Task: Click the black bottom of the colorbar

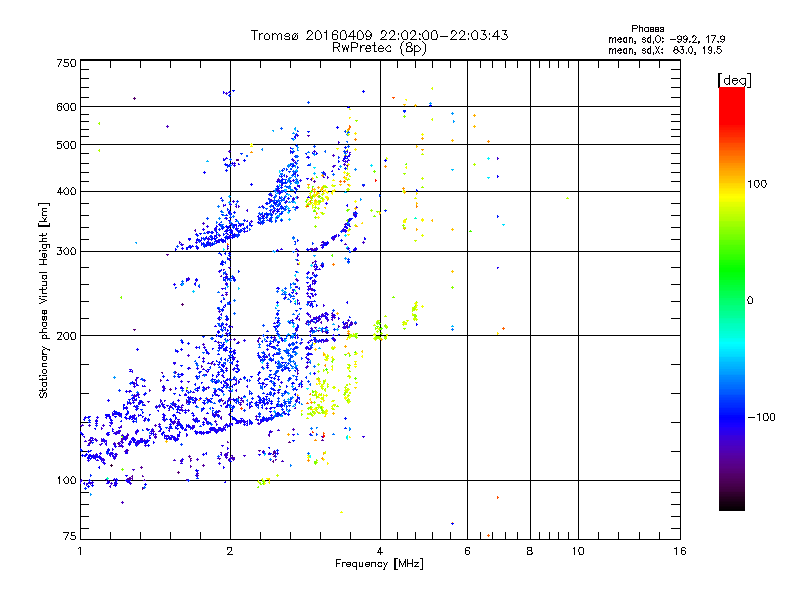Action: [x=732, y=503]
